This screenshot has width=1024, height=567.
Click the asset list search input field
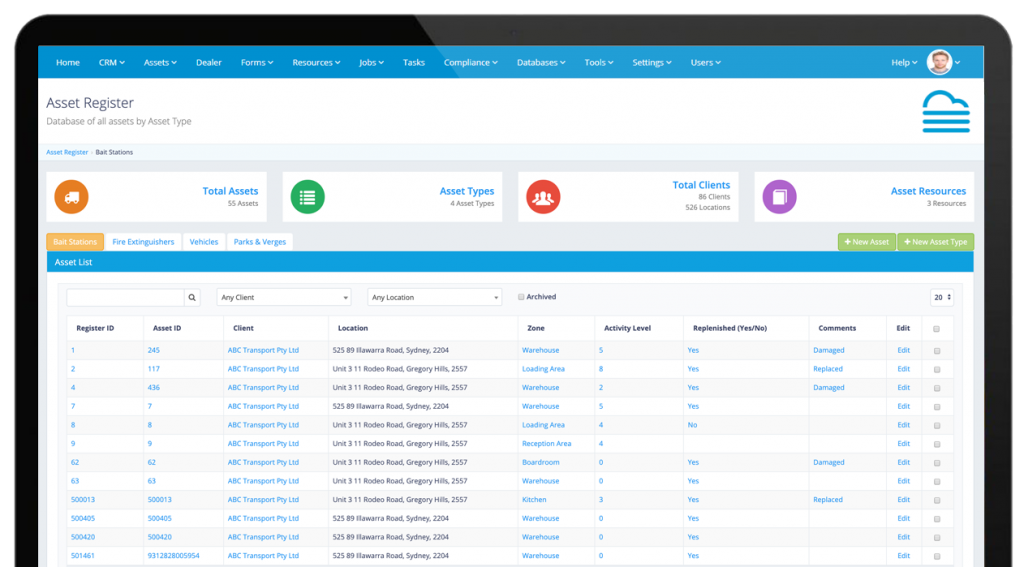click(125, 297)
